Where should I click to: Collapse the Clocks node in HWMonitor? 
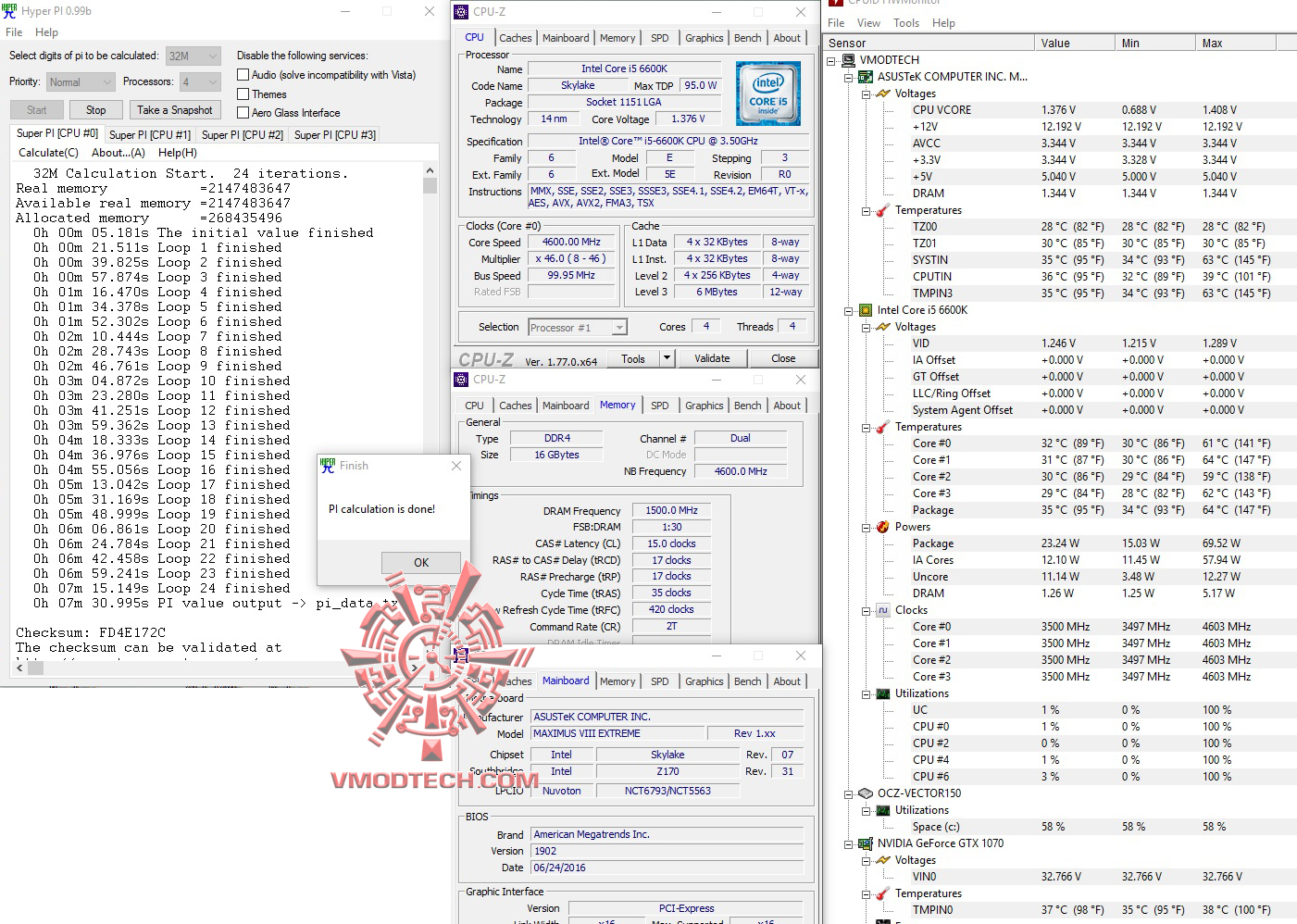(865, 610)
